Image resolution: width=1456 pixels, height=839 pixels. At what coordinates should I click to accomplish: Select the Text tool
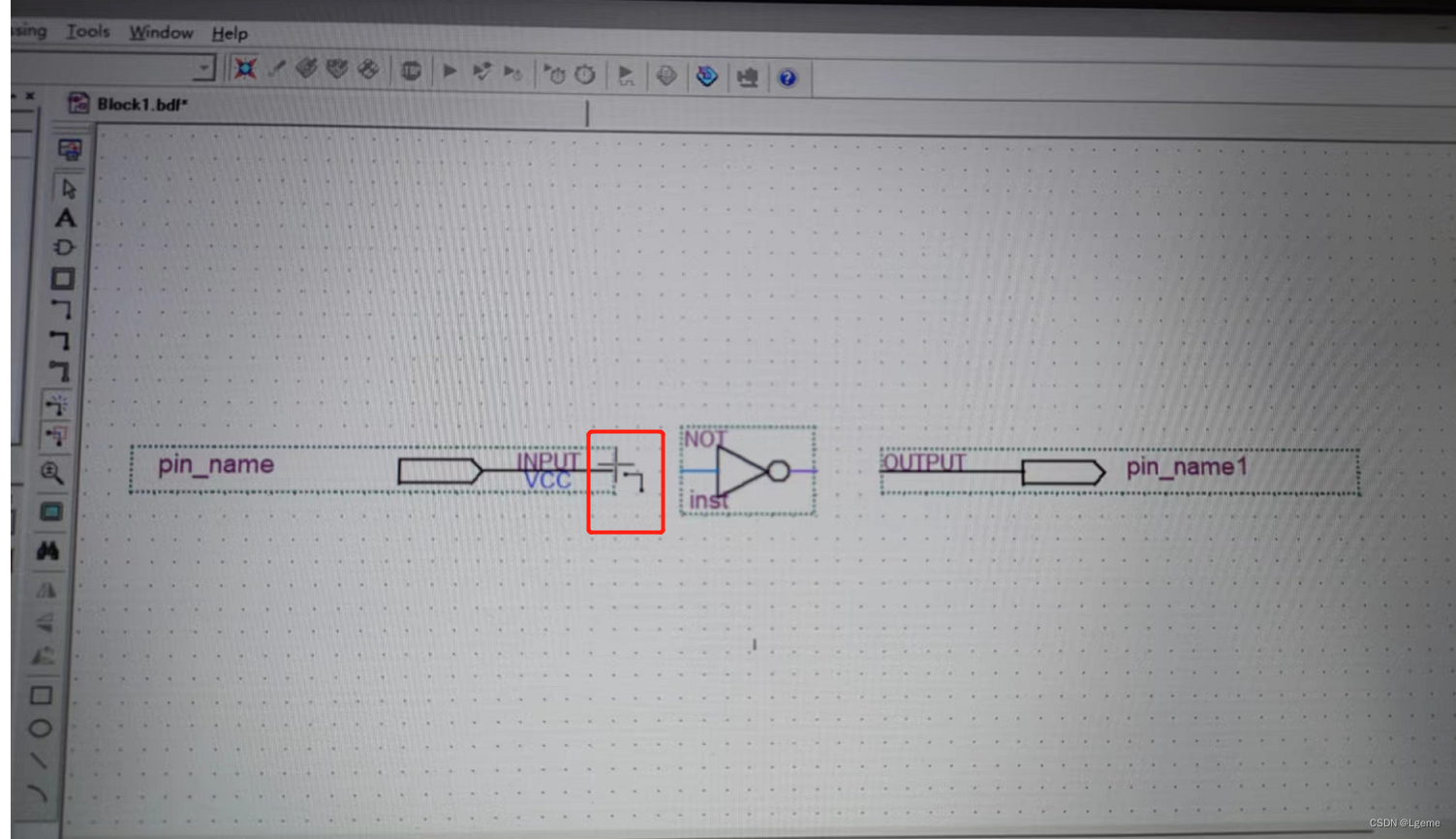[x=66, y=219]
